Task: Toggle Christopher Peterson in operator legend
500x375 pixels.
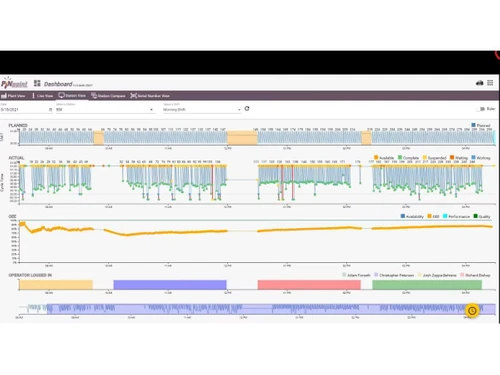Action: [x=394, y=275]
